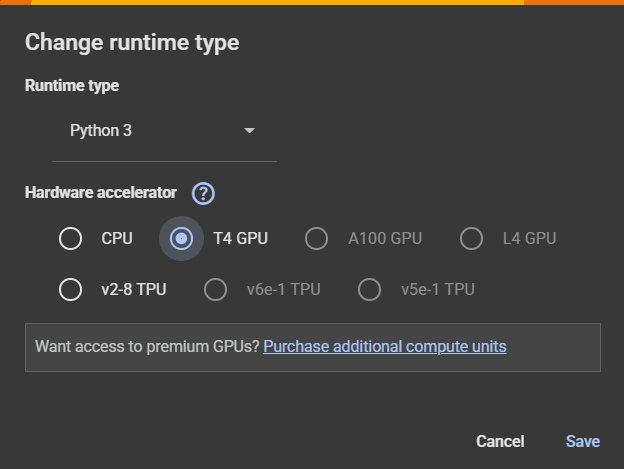
Task: Click the v5e-1 TPU label text
Action: (438, 289)
